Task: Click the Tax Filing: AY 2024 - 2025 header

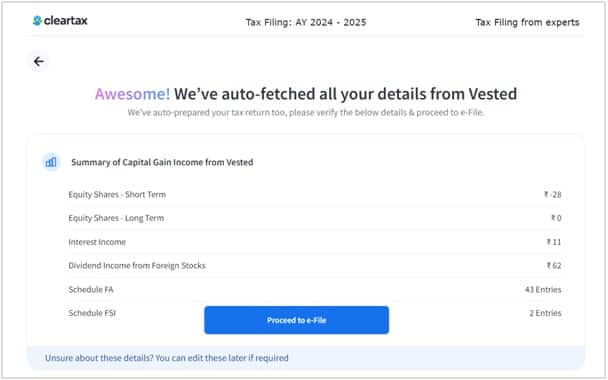Action: 306,22
